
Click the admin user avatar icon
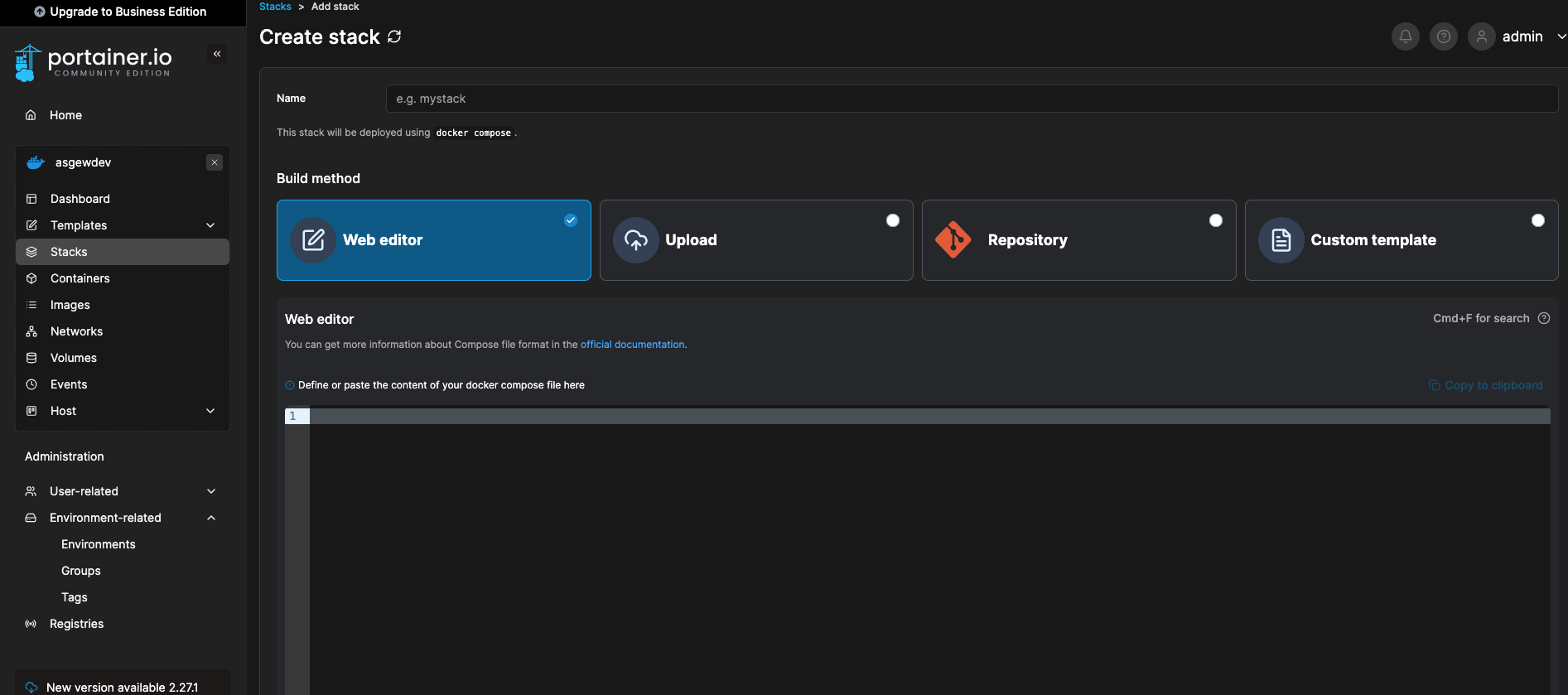click(x=1481, y=36)
